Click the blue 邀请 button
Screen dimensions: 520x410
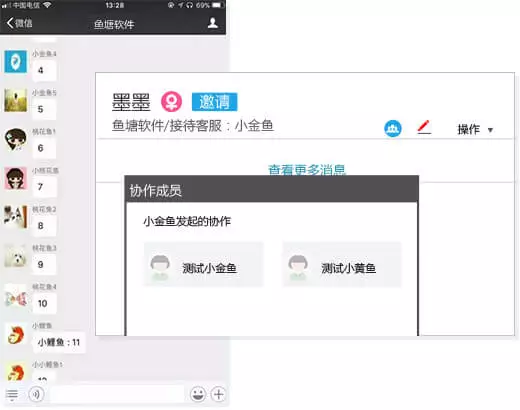click(214, 102)
